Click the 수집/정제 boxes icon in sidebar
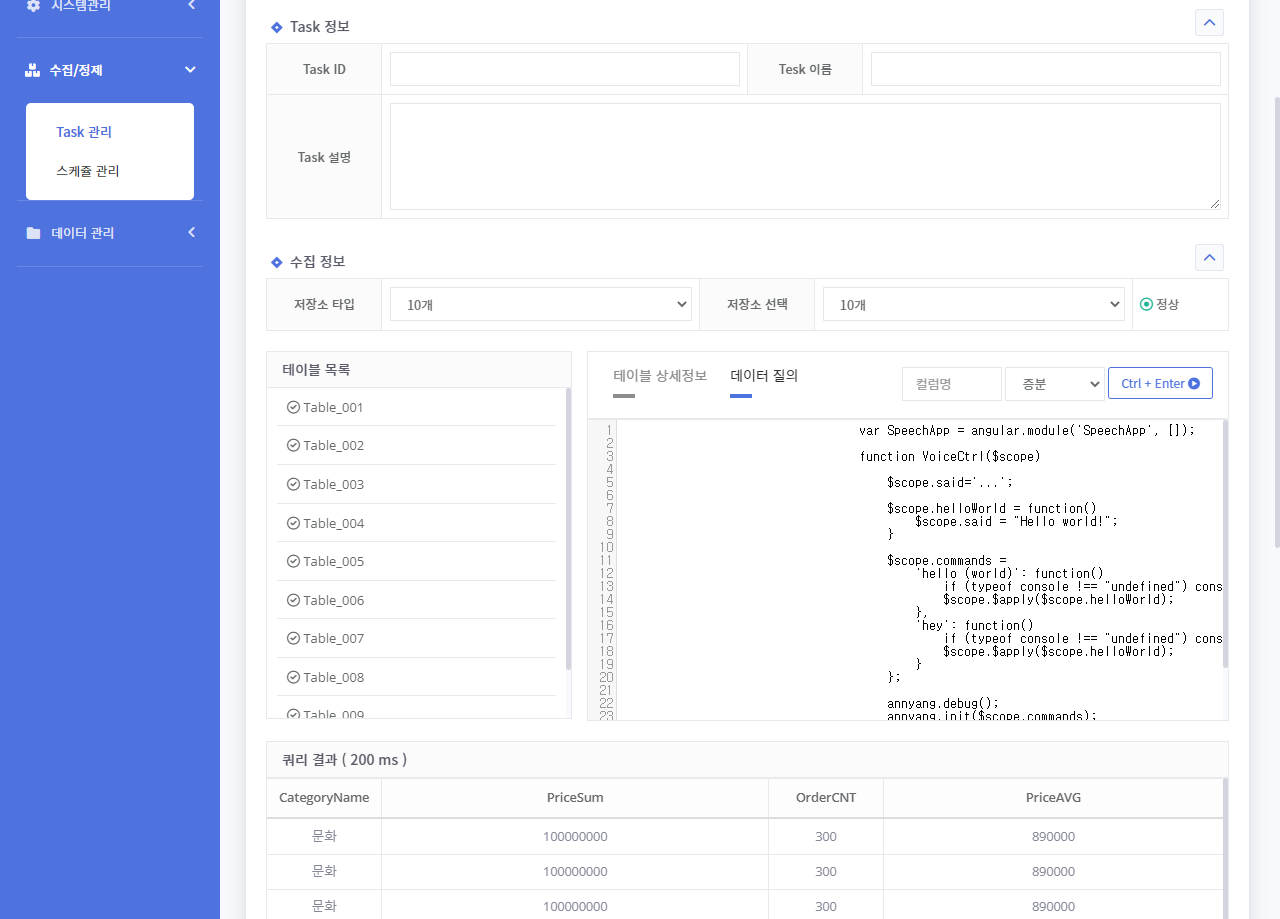Screen dimensions: 1280x919 click(32, 70)
